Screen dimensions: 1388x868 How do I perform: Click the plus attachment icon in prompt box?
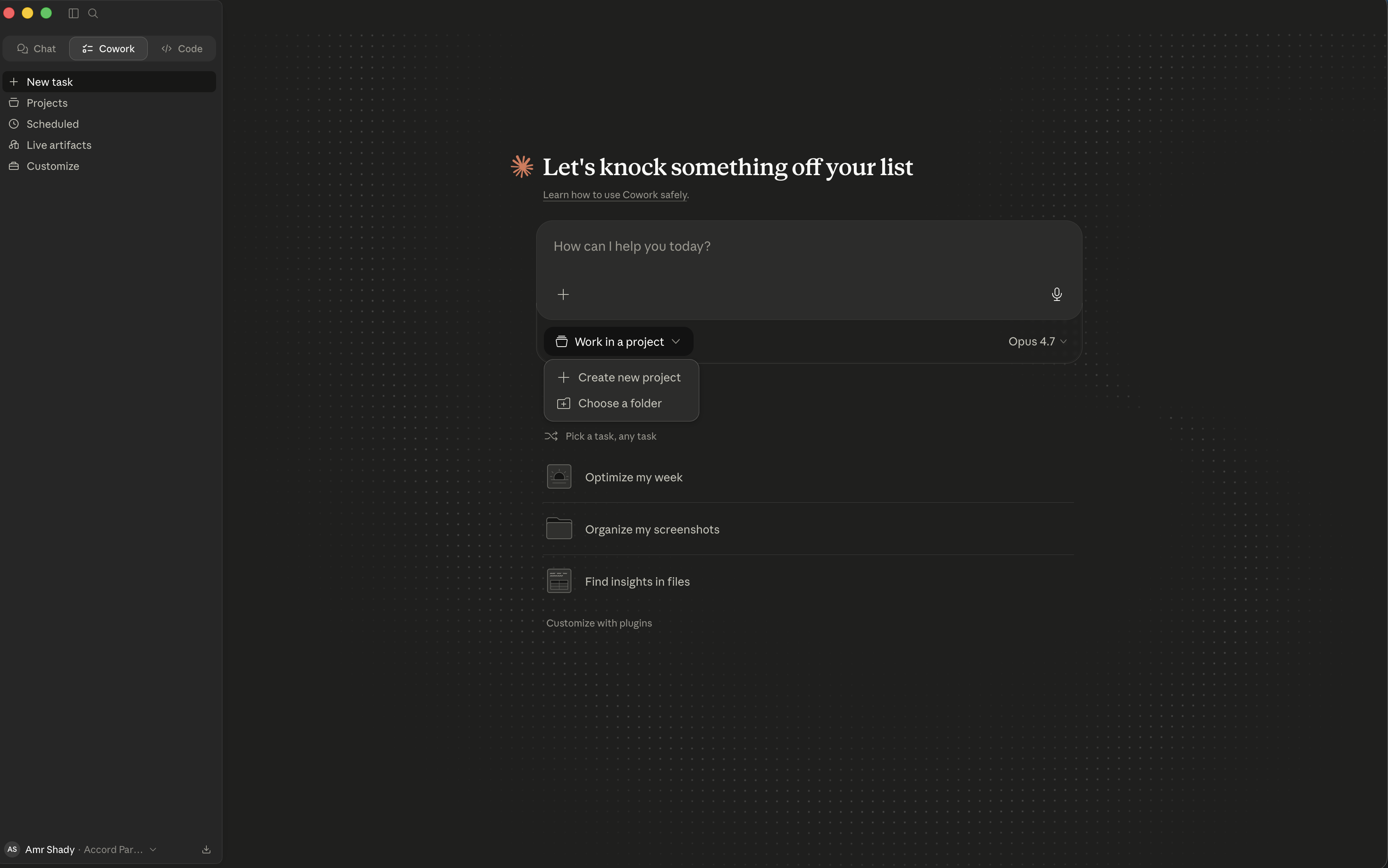[x=563, y=294]
